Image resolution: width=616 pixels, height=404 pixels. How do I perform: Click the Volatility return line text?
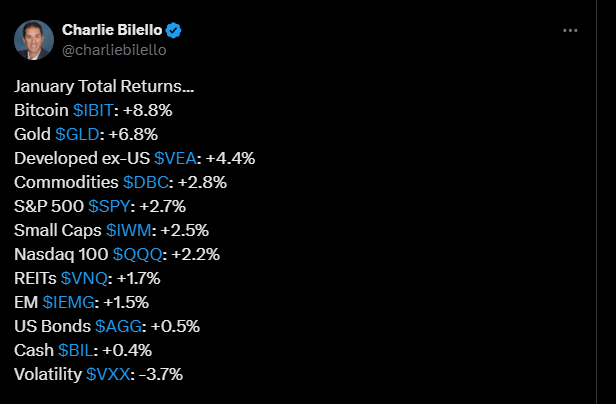pos(98,375)
